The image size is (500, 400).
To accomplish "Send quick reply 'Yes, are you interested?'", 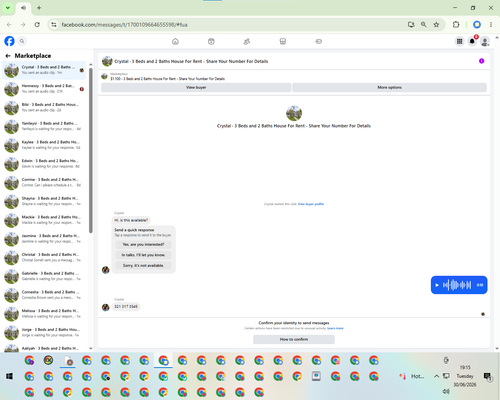I will [143, 244].
